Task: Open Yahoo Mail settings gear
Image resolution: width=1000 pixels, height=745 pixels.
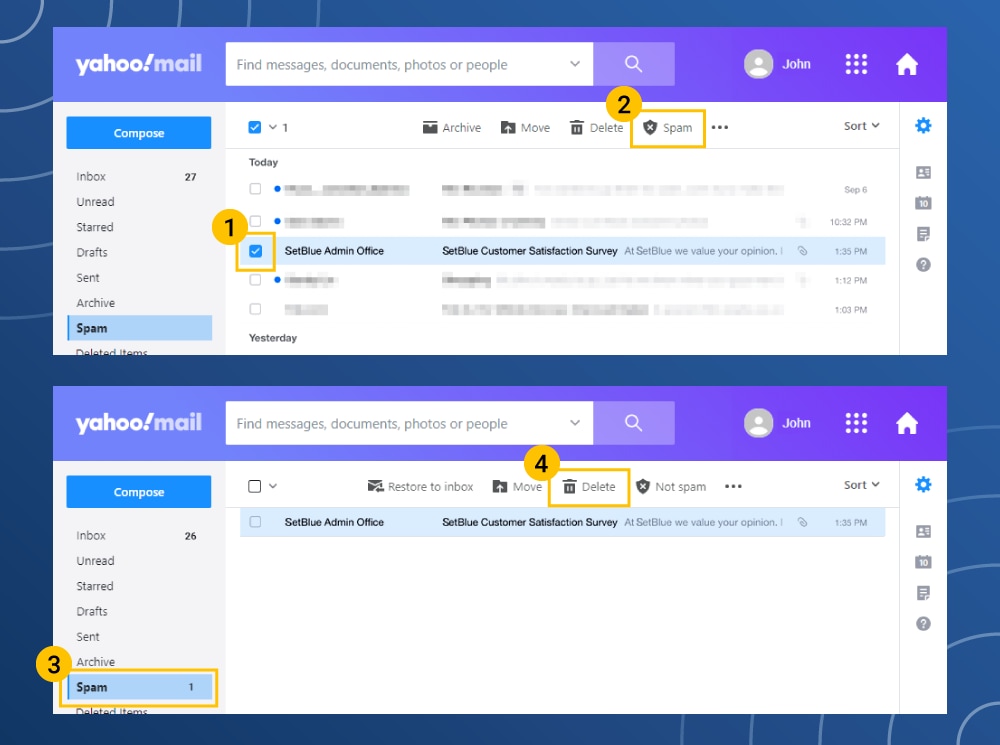Action: coord(922,125)
